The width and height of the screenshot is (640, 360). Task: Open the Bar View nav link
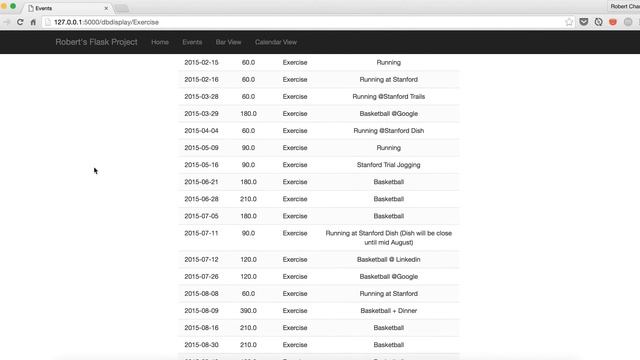click(228, 42)
